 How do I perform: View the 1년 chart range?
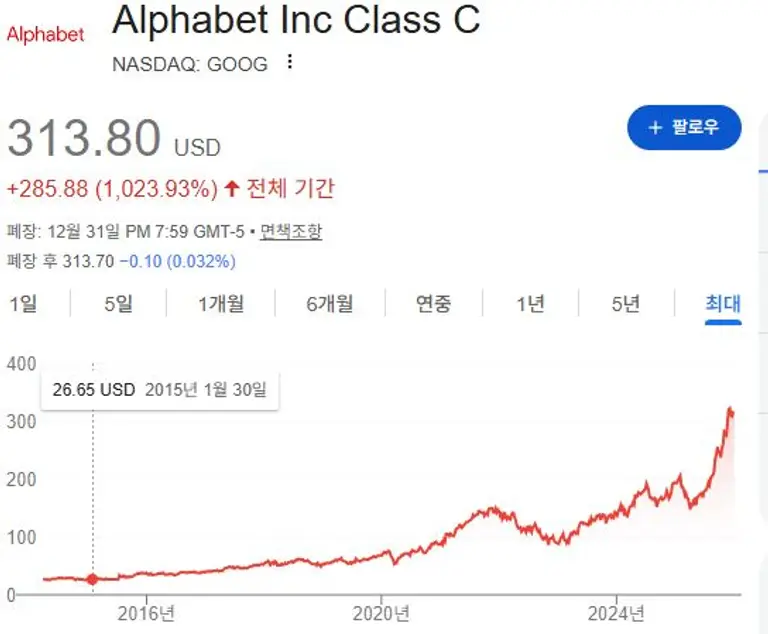pyautogui.click(x=530, y=303)
